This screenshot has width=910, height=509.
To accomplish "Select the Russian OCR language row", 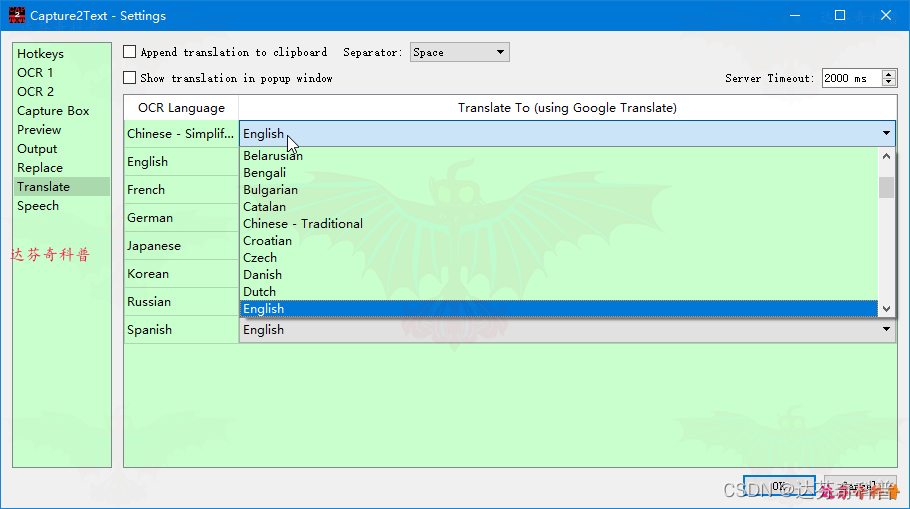I will tap(180, 302).
